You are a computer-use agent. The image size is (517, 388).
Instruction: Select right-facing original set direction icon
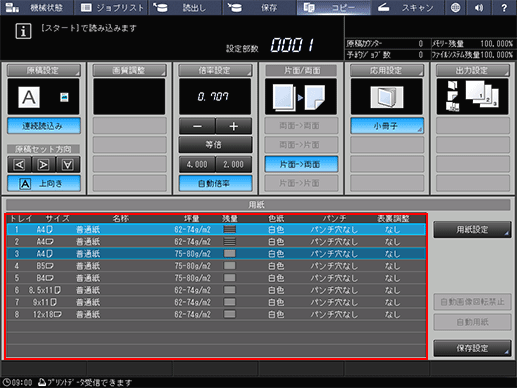44,164
